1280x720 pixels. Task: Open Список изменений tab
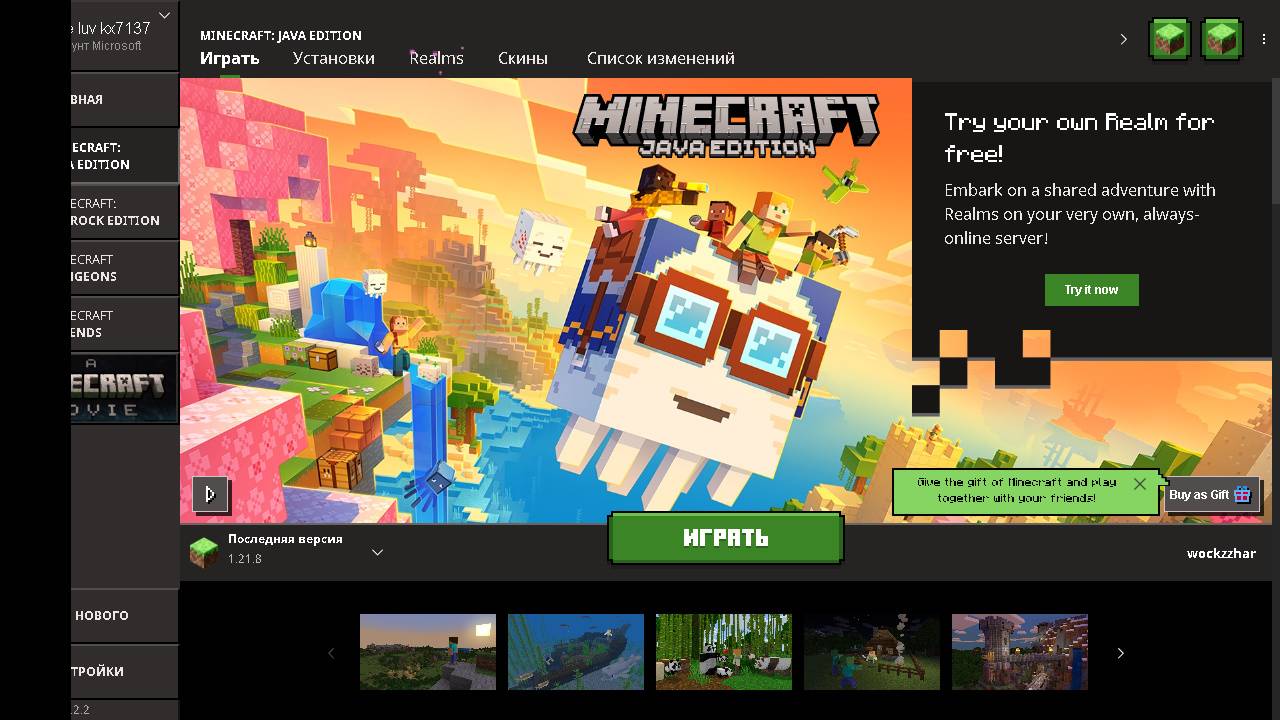pyautogui.click(x=661, y=58)
